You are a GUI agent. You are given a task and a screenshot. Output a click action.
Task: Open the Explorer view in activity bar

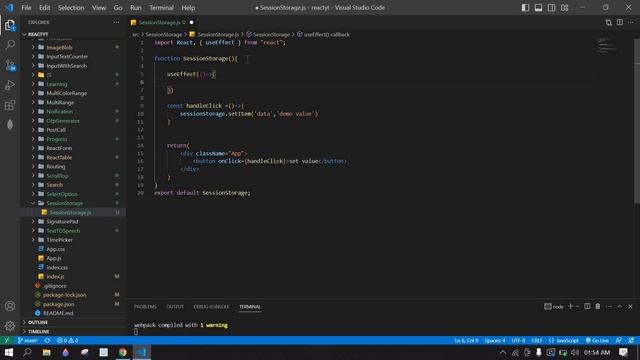click(10, 25)
